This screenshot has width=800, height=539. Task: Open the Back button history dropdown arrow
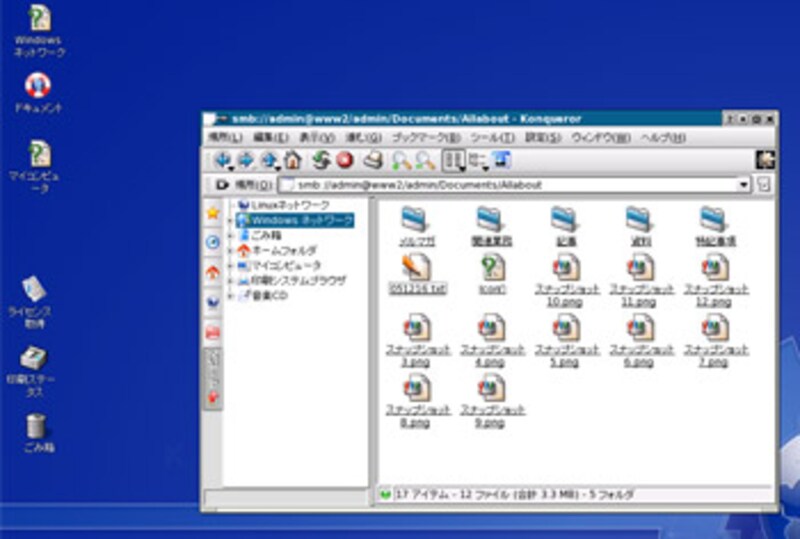tap(232, 168)
